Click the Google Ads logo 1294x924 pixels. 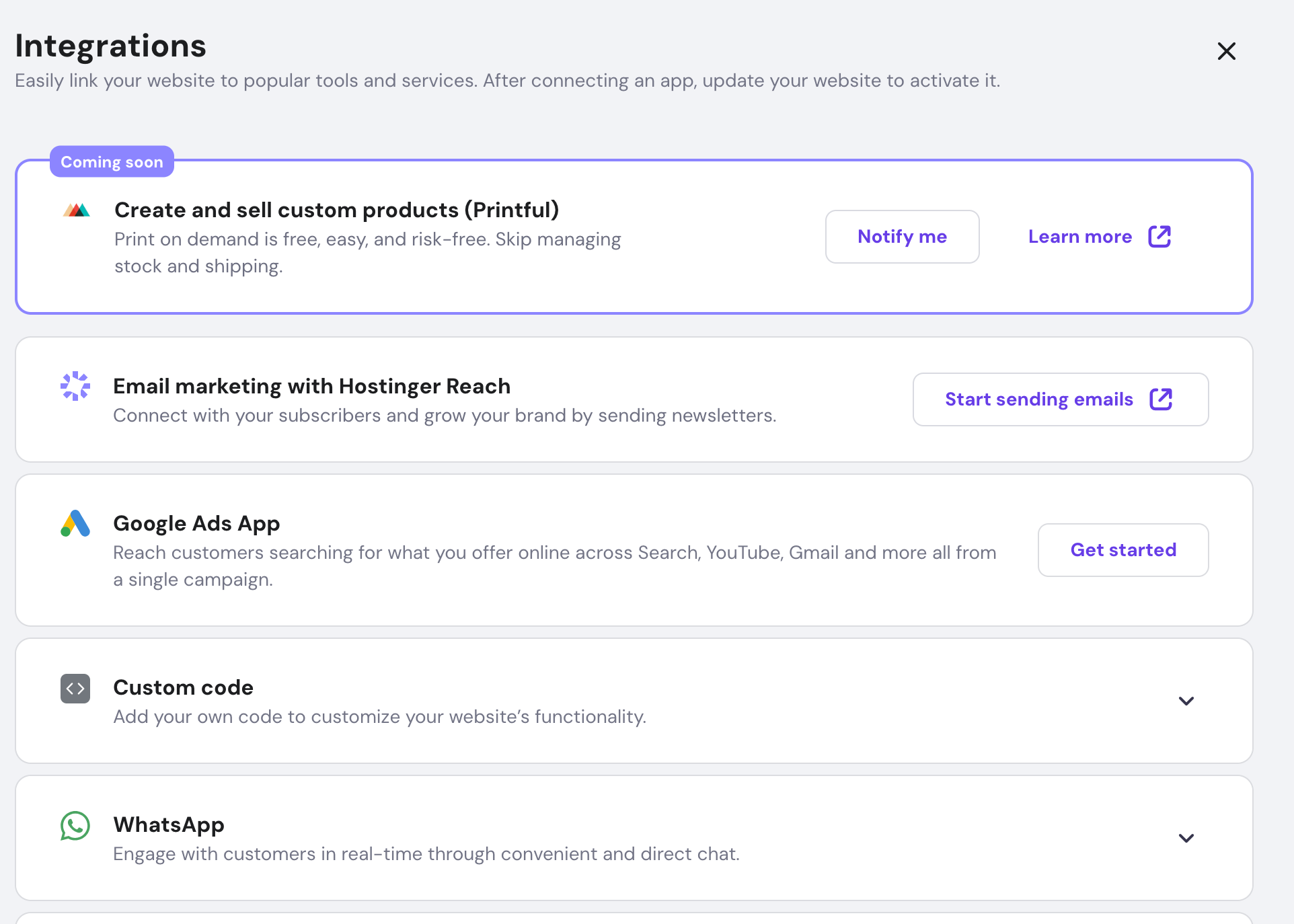pyautogui.click(x=75, y=524)
